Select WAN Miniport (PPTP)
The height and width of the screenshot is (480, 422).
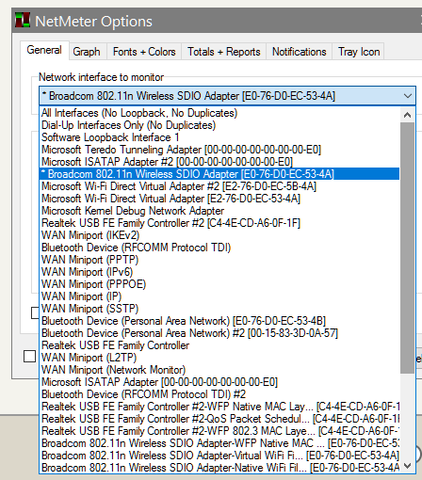pos(220,260)
